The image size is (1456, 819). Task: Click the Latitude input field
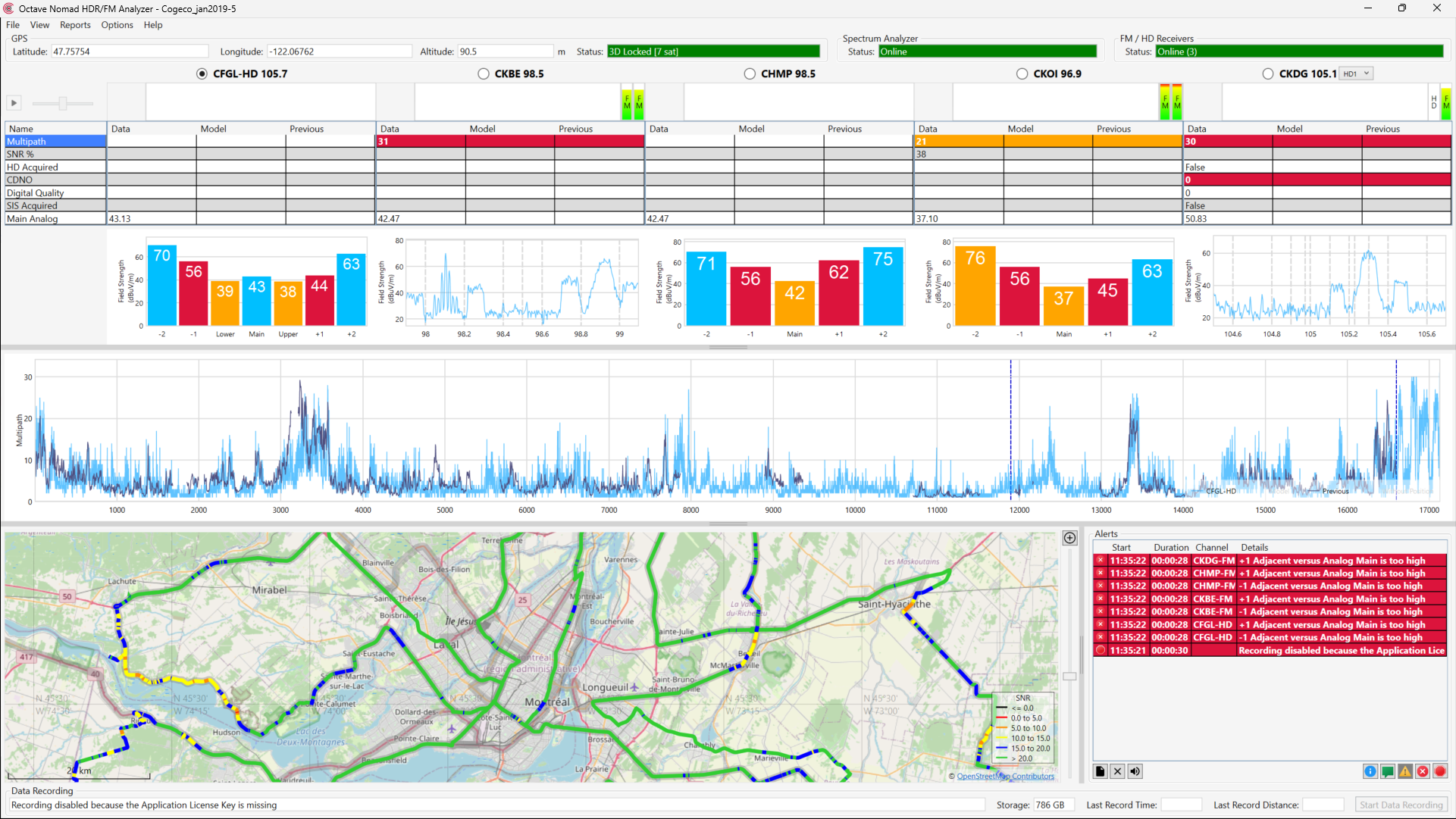coord(129,52)
